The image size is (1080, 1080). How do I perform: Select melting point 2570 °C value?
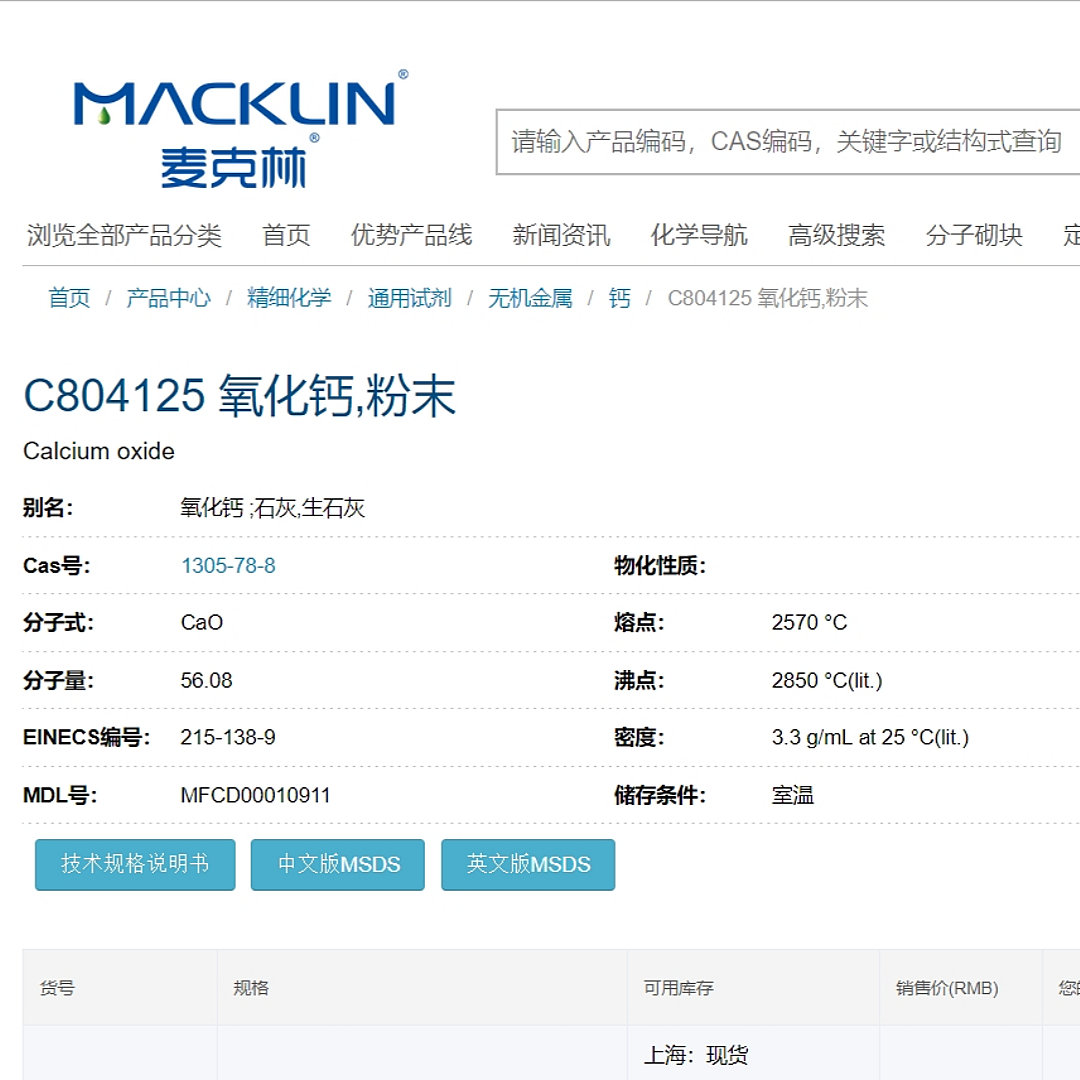point(809,623)
